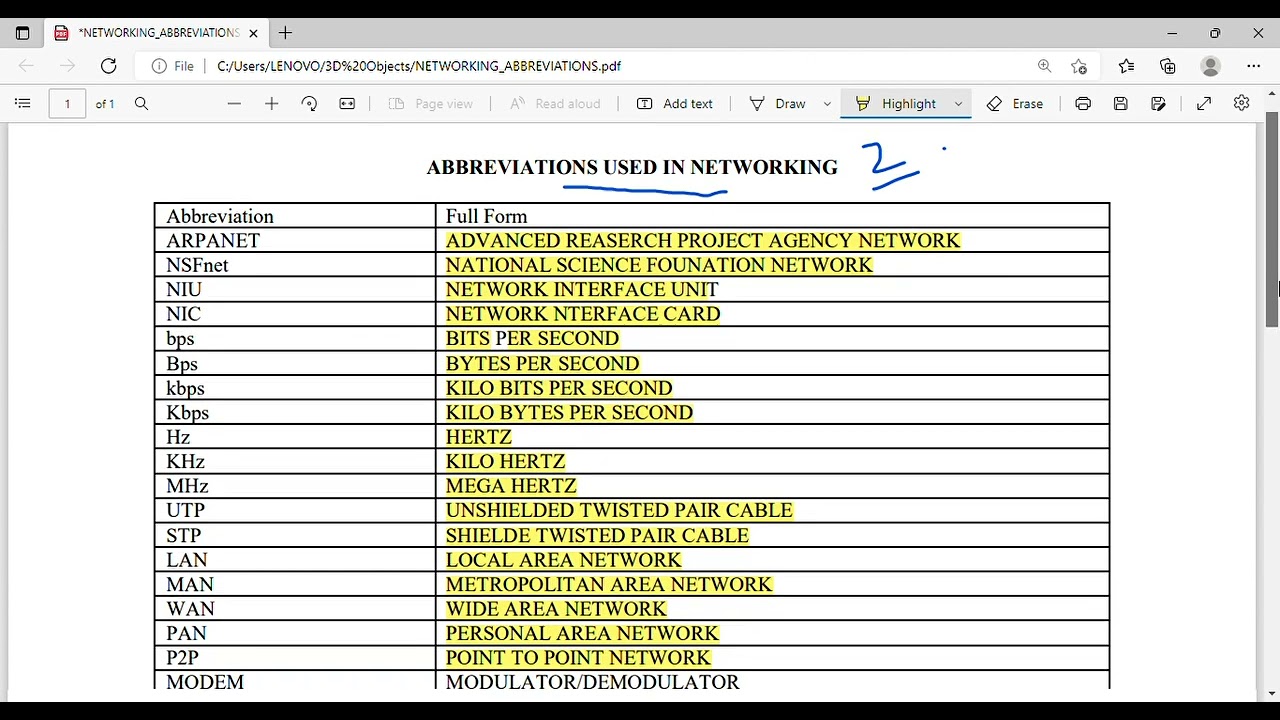
Task: Click the page number field
Action: [x=67, y=104]
